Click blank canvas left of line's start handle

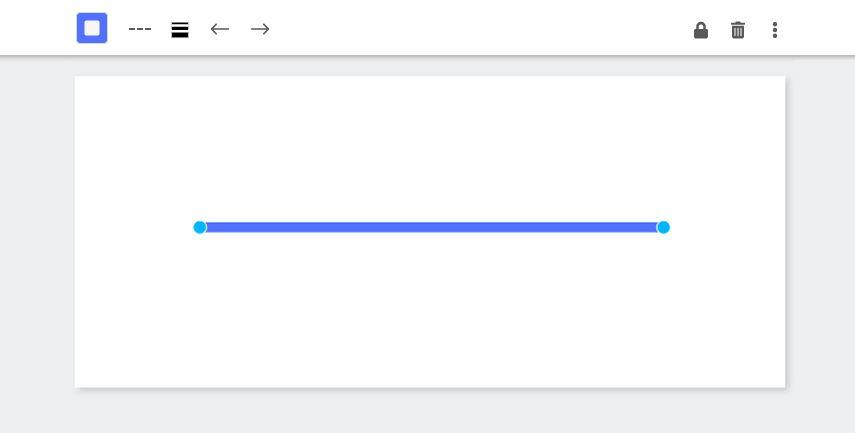(x=134, y=227)
